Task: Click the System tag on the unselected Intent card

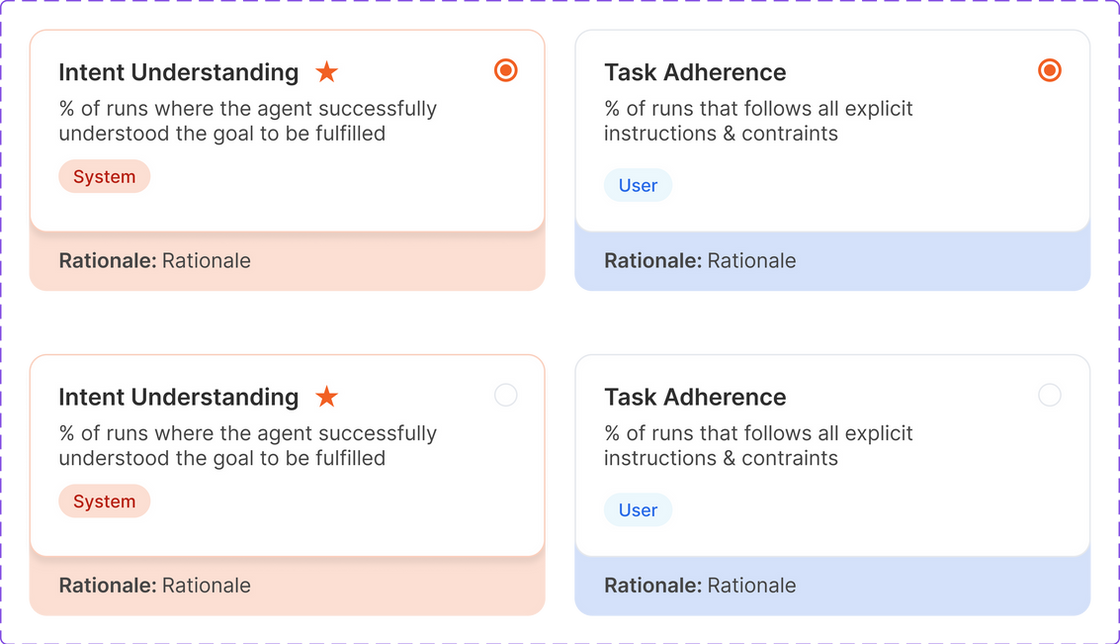Action: click(104, 502)
